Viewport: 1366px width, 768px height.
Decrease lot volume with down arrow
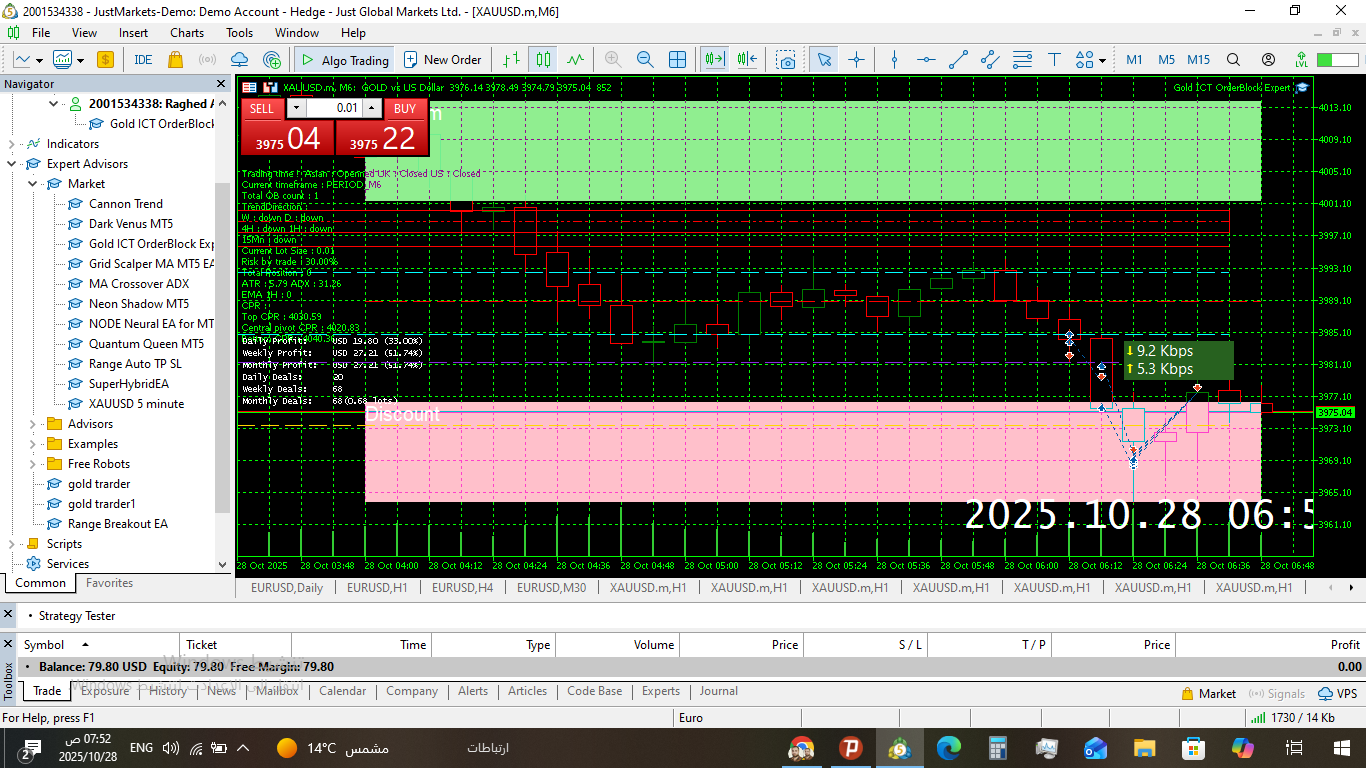point(296,108)
